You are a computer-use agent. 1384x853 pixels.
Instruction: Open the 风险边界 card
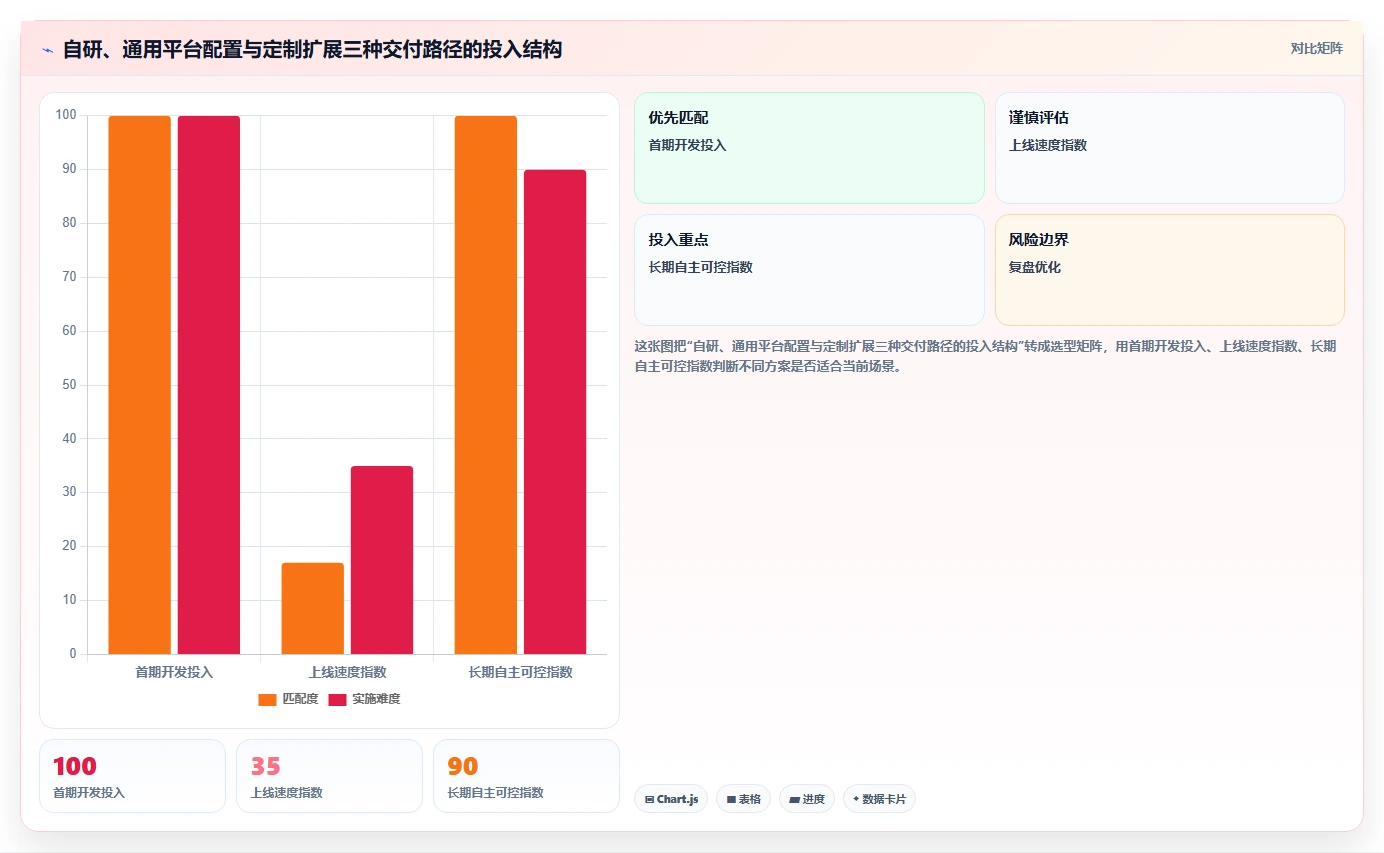click(1169, 270)
